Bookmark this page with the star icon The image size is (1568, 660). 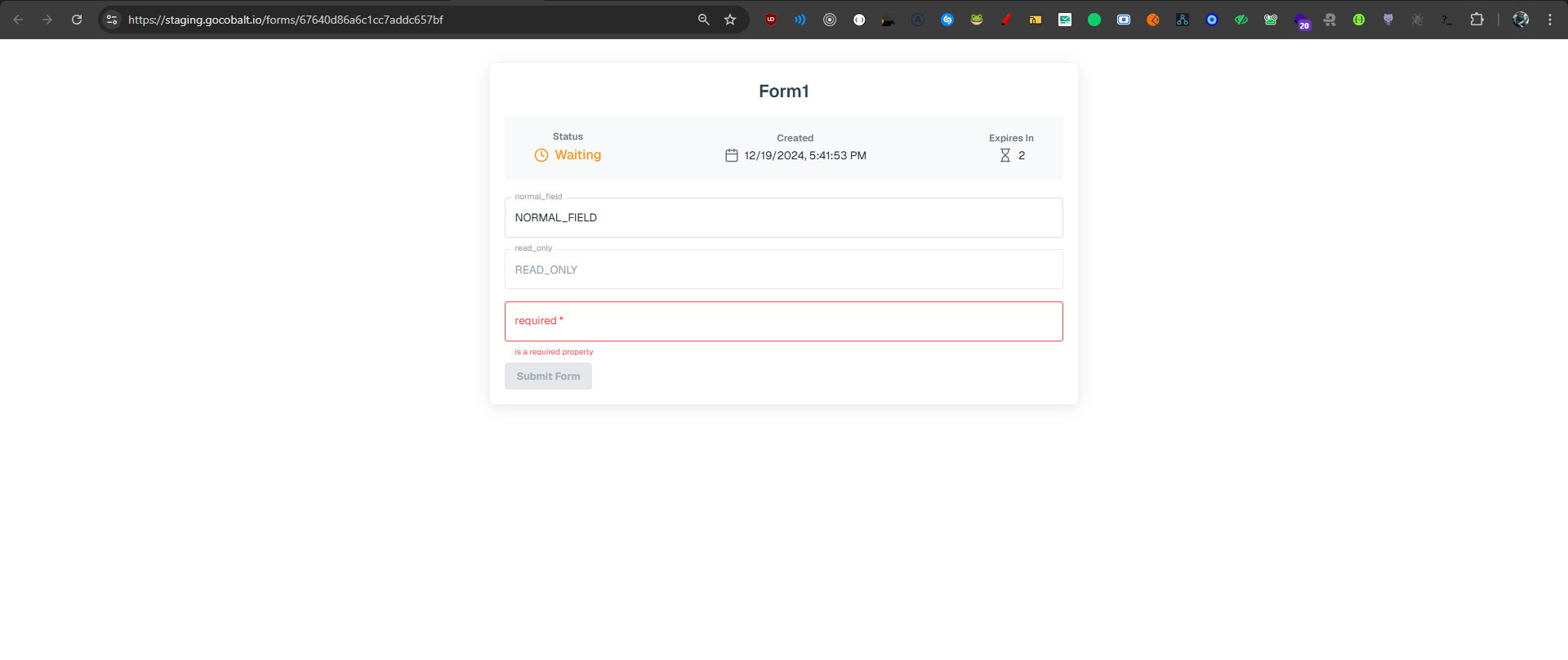click(730, 20)
